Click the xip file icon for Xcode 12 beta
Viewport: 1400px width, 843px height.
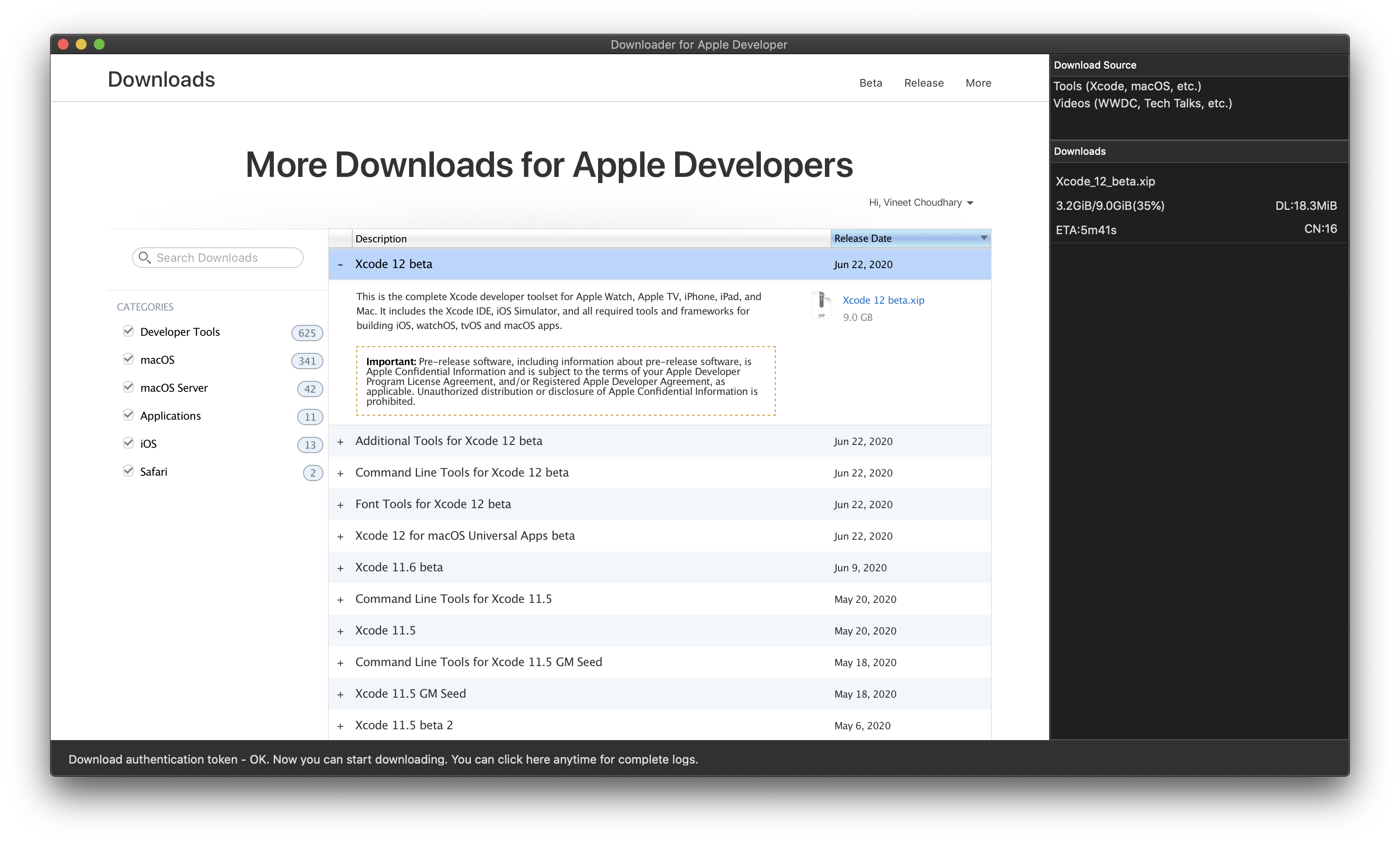[821, 305]
